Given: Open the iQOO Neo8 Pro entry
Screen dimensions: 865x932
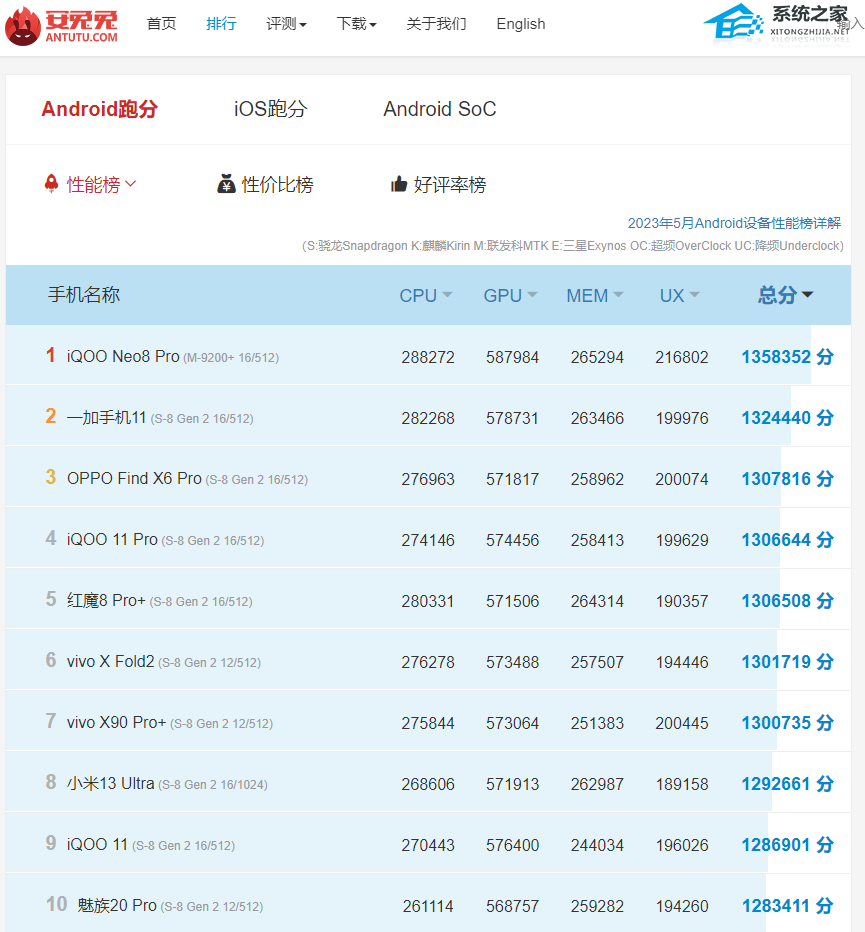Looking at the screenshot, I should tap(123, 356).
